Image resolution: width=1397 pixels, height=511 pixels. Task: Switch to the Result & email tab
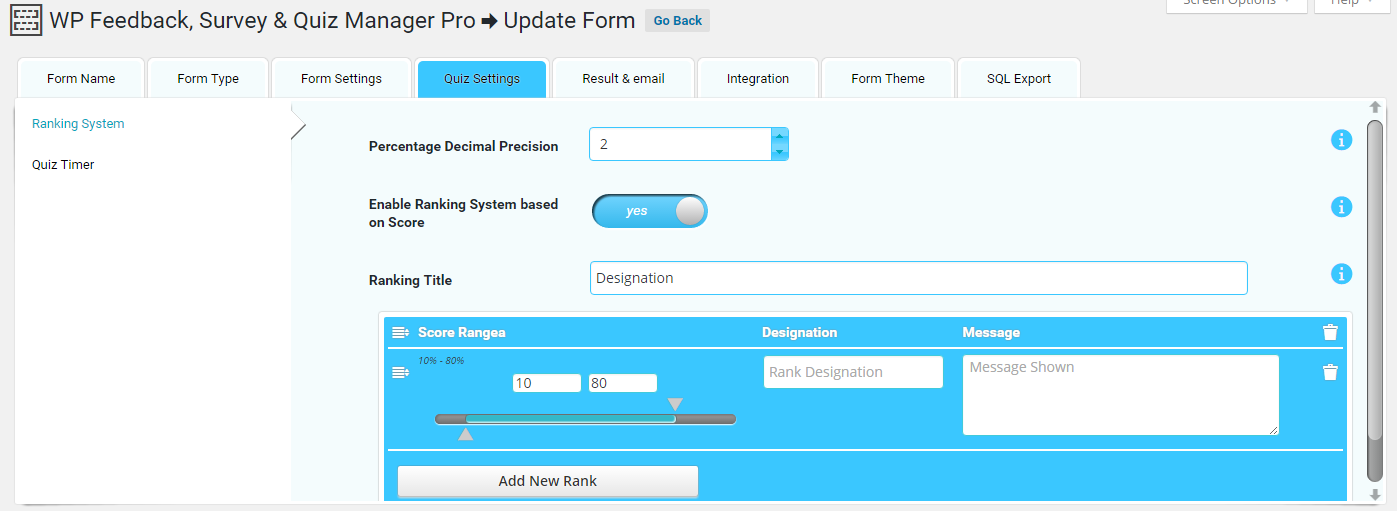(623, 79)
